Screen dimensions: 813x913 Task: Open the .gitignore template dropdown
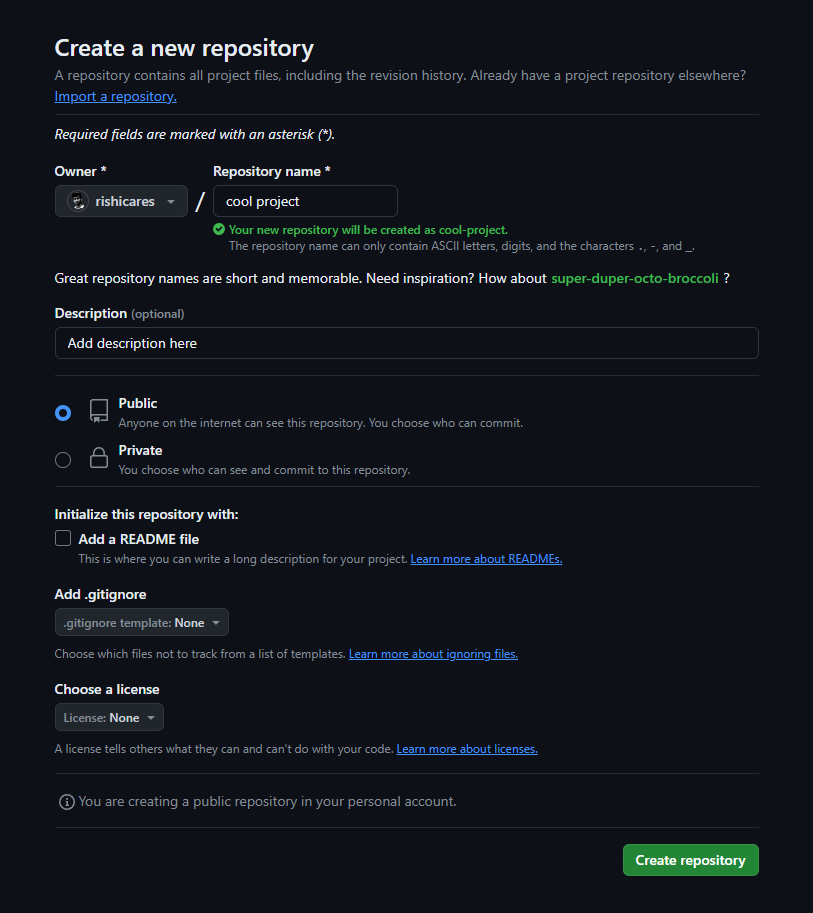[141, 621]
